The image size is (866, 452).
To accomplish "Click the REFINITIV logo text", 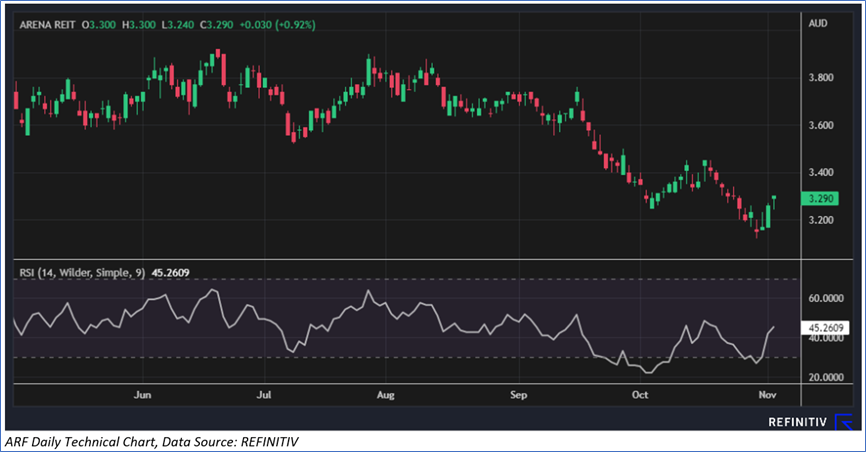I will (798, 422).
